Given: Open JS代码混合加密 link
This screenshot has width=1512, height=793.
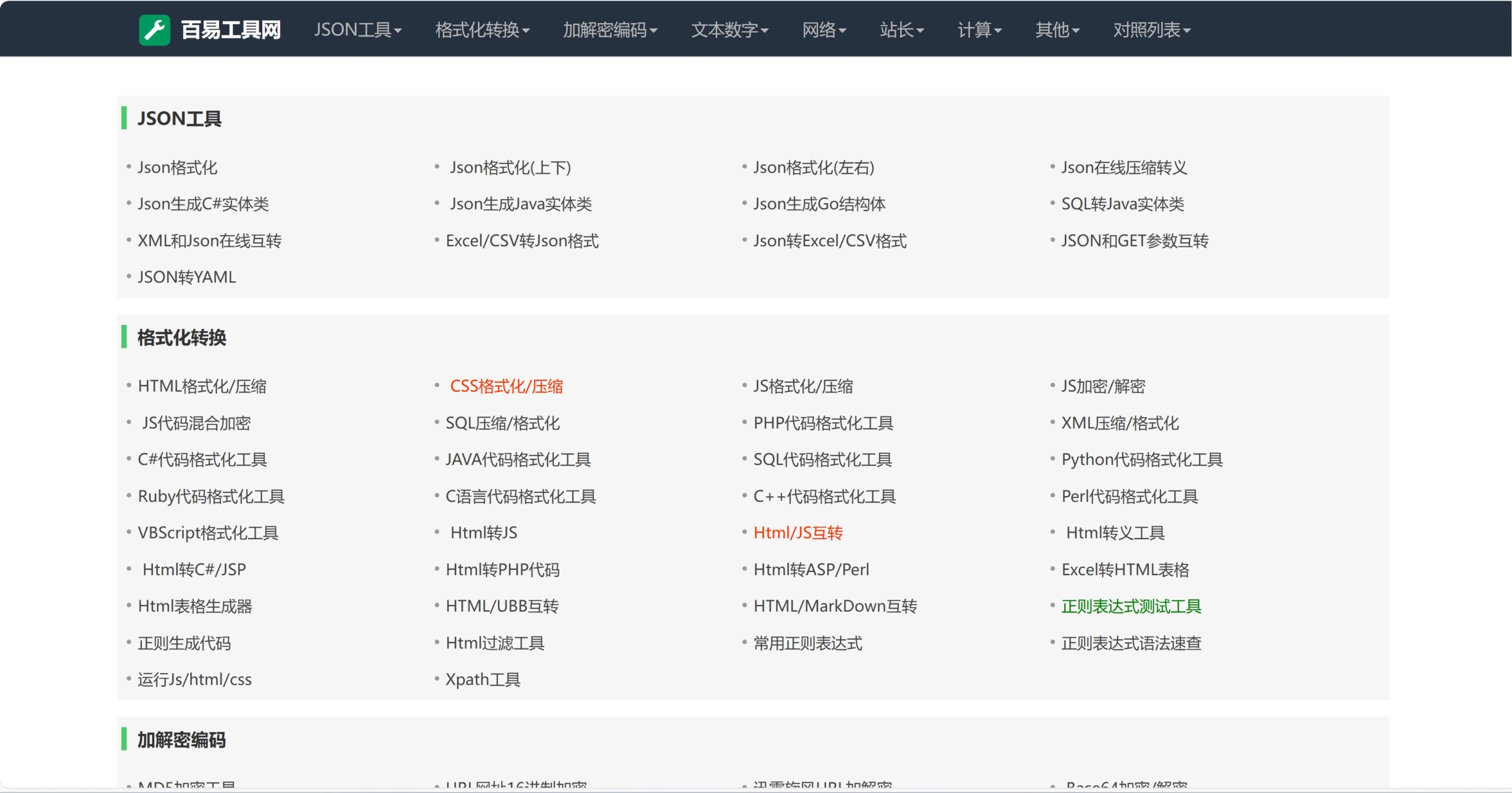Looking at the screenshot, I should point(196,423).
